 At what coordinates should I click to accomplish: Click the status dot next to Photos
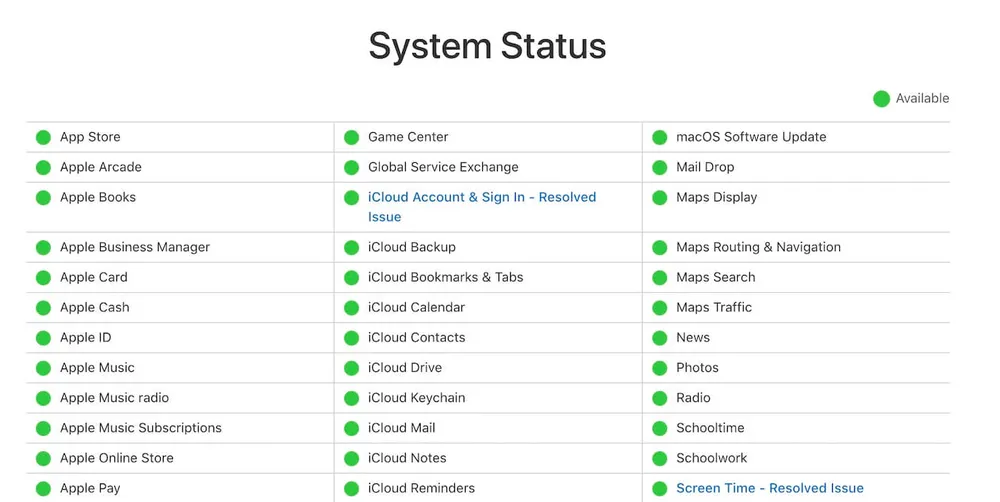[x=659, y=368]
